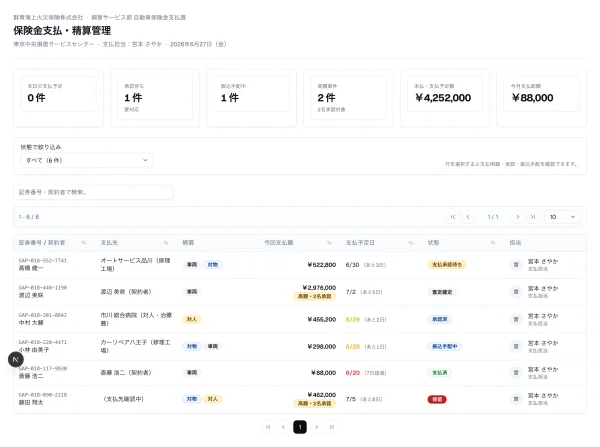Click the red 保留 status badge
Image resolution: width=600 pixels, height=447 pixels.
pos(437,400)
